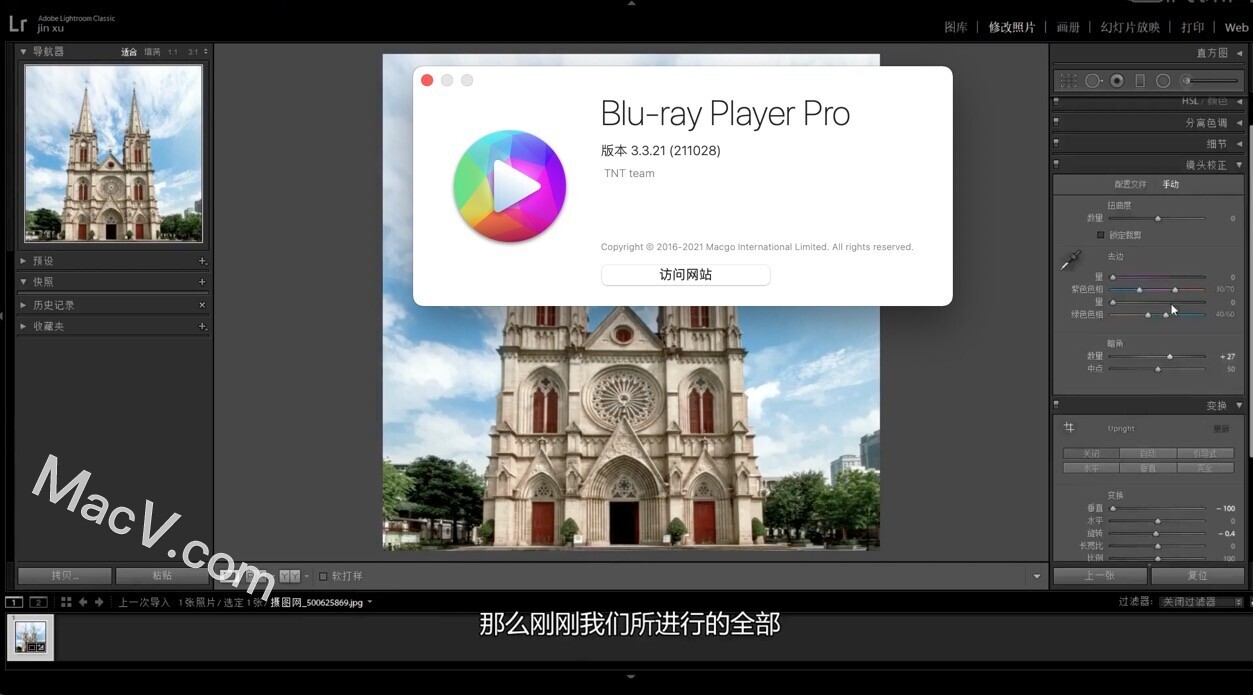
Task: Add collection with plus icon
Action: [x=202, y=326]
